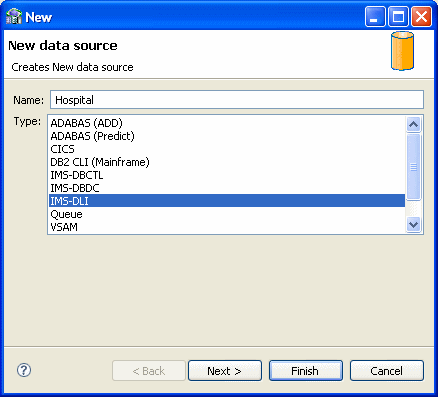Select IMS-DBDC data source type
The image size is (438, 397).
(227, 188)
